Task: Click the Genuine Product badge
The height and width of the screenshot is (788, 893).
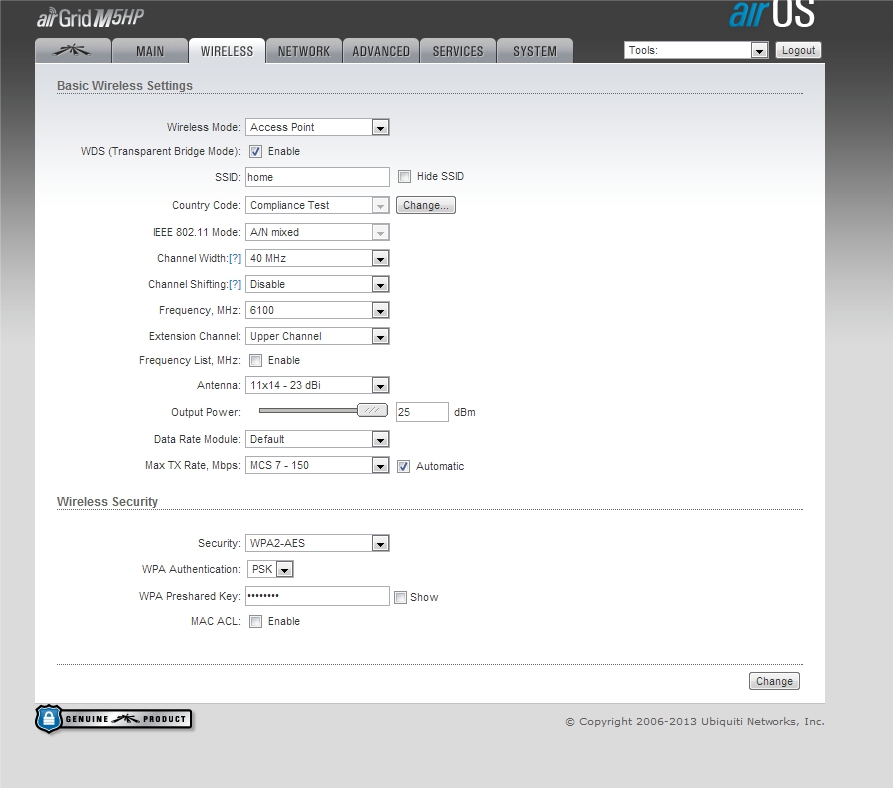Action: click(x=114, y=719)
